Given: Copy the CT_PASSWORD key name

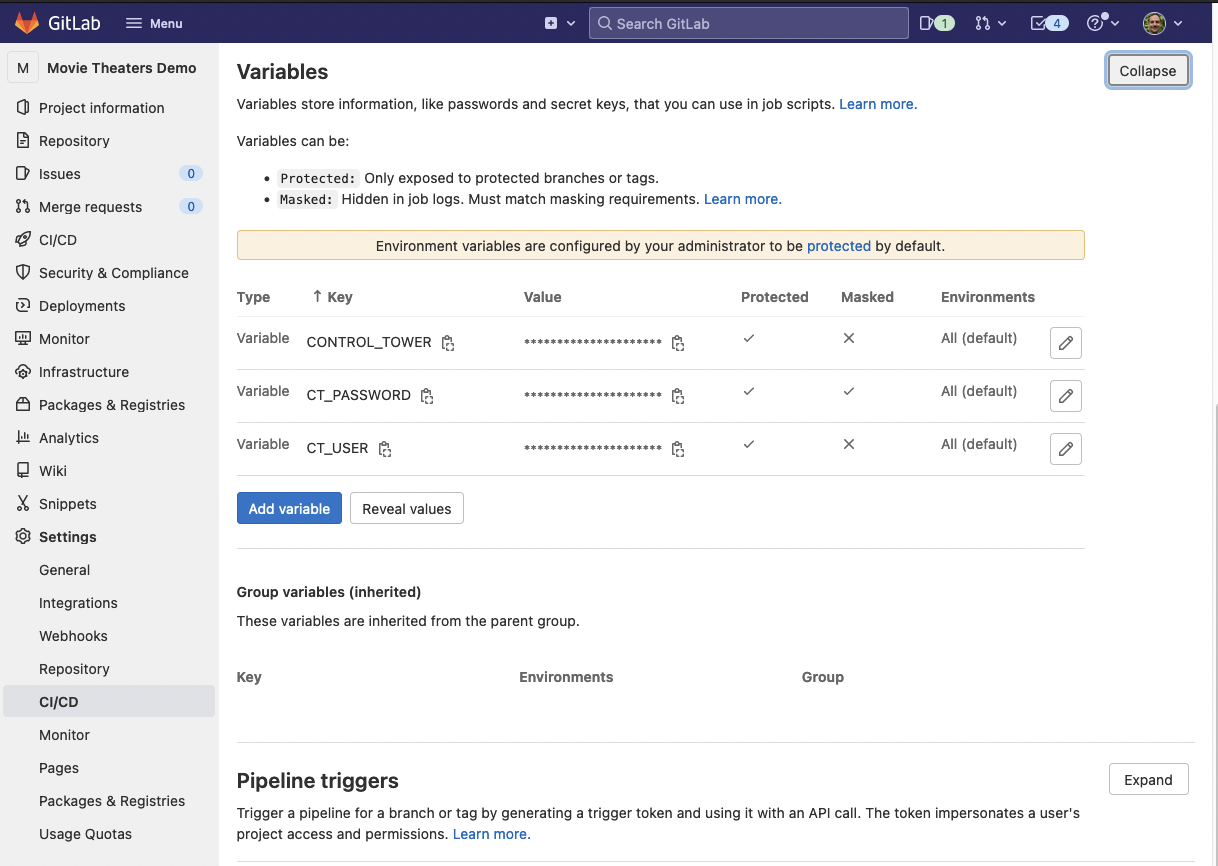Looking at the screenshot, I should pyautogui.click(x=427, y=396).
